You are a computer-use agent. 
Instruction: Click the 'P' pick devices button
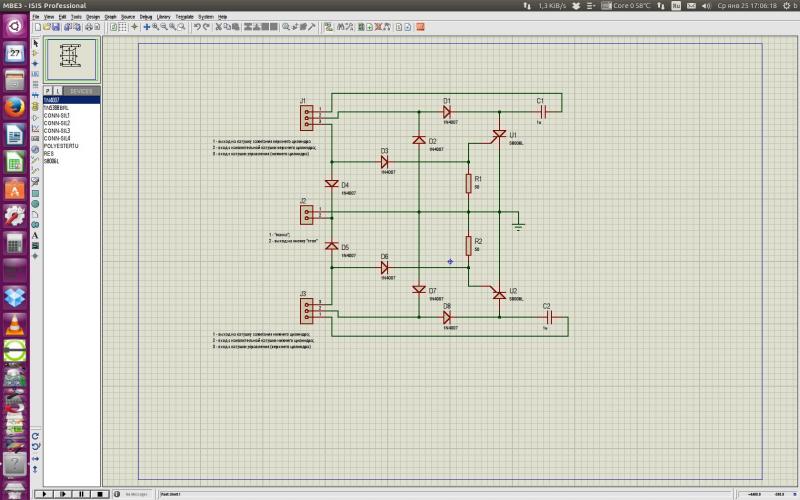47,91
